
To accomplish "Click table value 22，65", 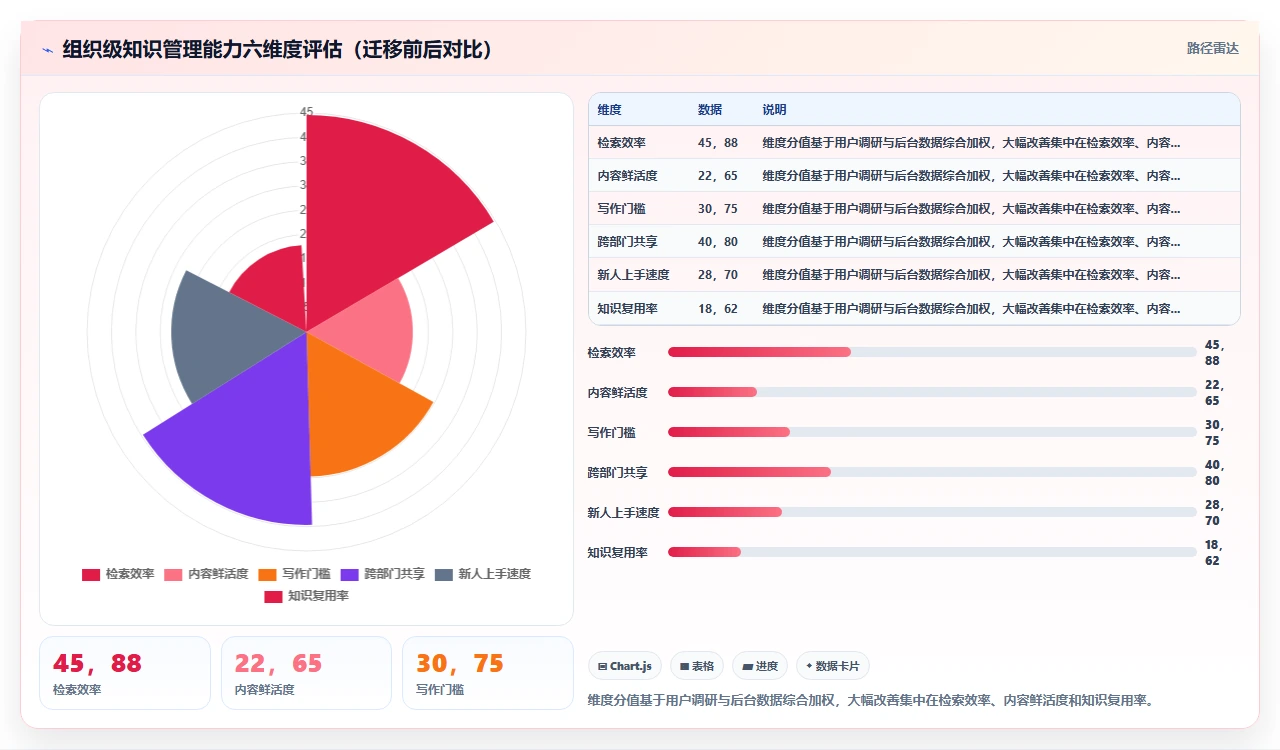I will coord(718,176).
